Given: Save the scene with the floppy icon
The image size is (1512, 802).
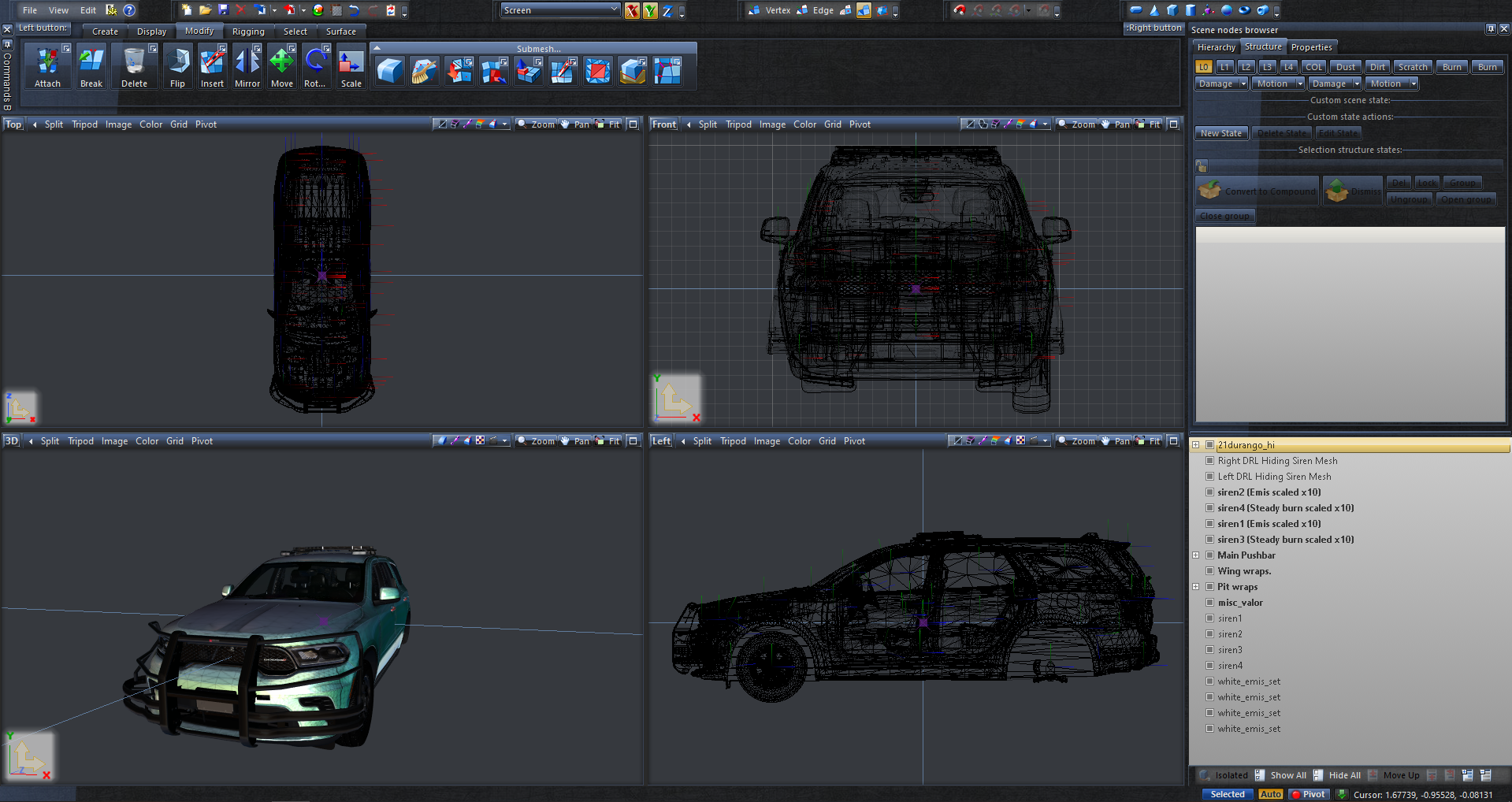Looking at the screenshot, I should (223, 10).
